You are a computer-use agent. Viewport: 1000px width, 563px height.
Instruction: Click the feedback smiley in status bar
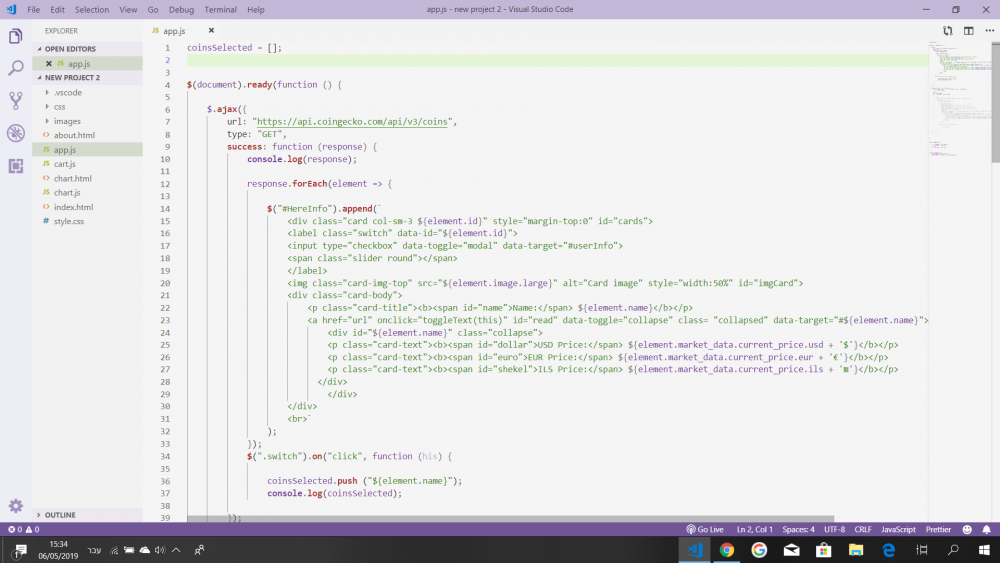967,529
